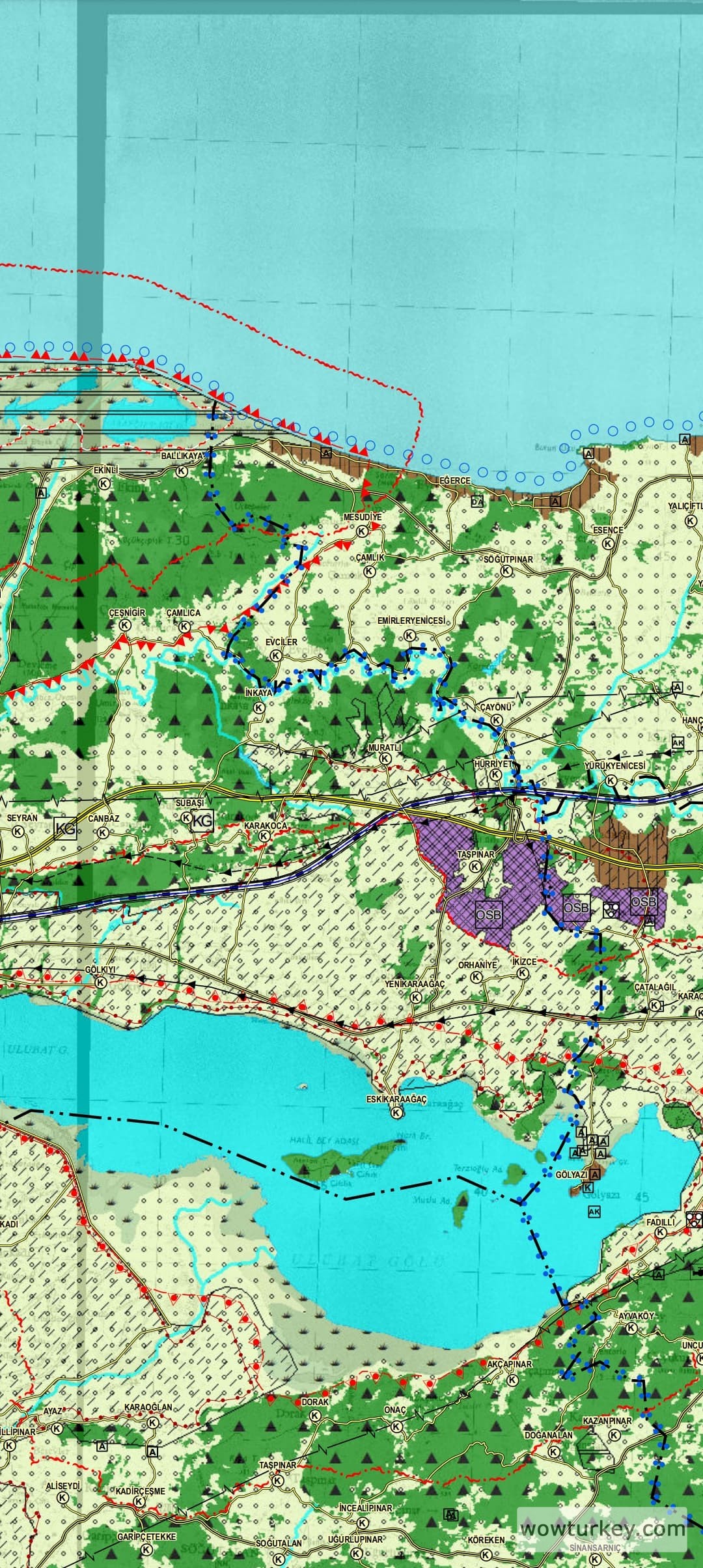The width and height of the screenshot is (703, 1568).
Task: Select the KARAKOCA village label
Action: coord(265,826)
